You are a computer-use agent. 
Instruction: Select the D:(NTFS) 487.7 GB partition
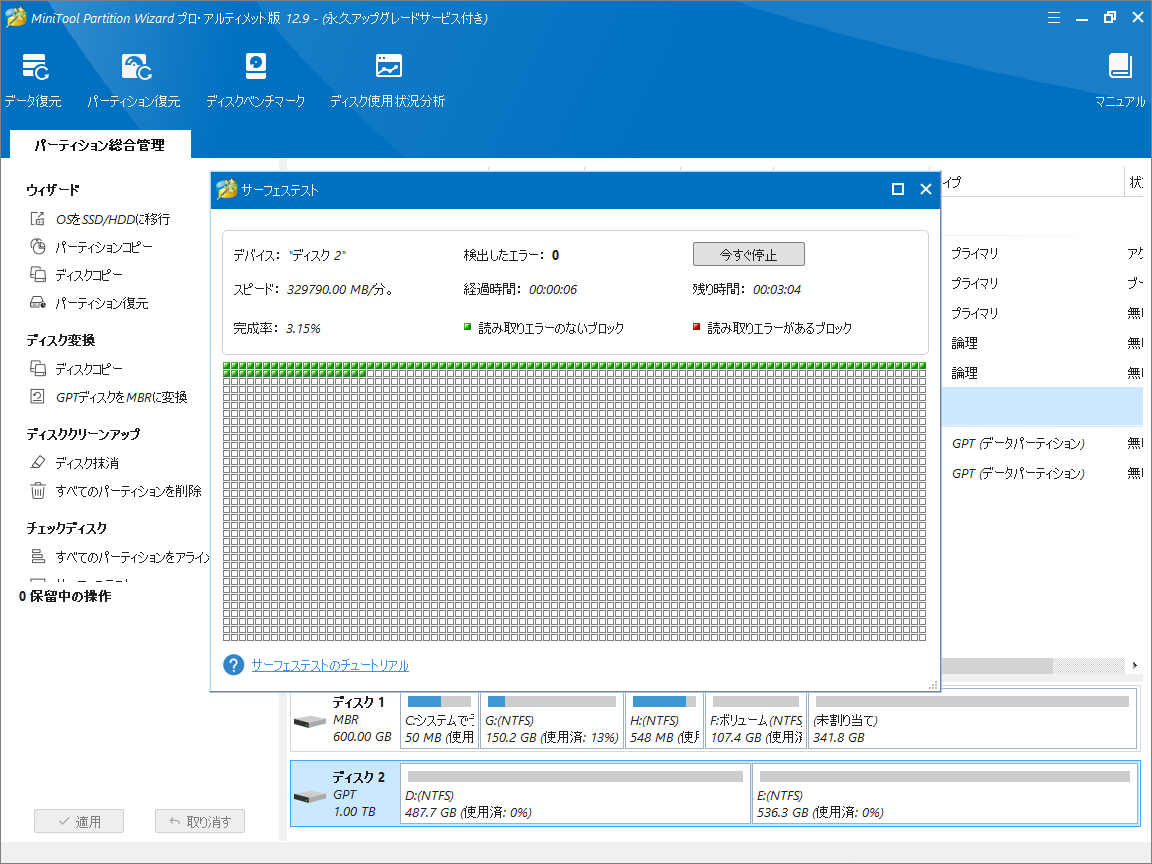[575, 794]
